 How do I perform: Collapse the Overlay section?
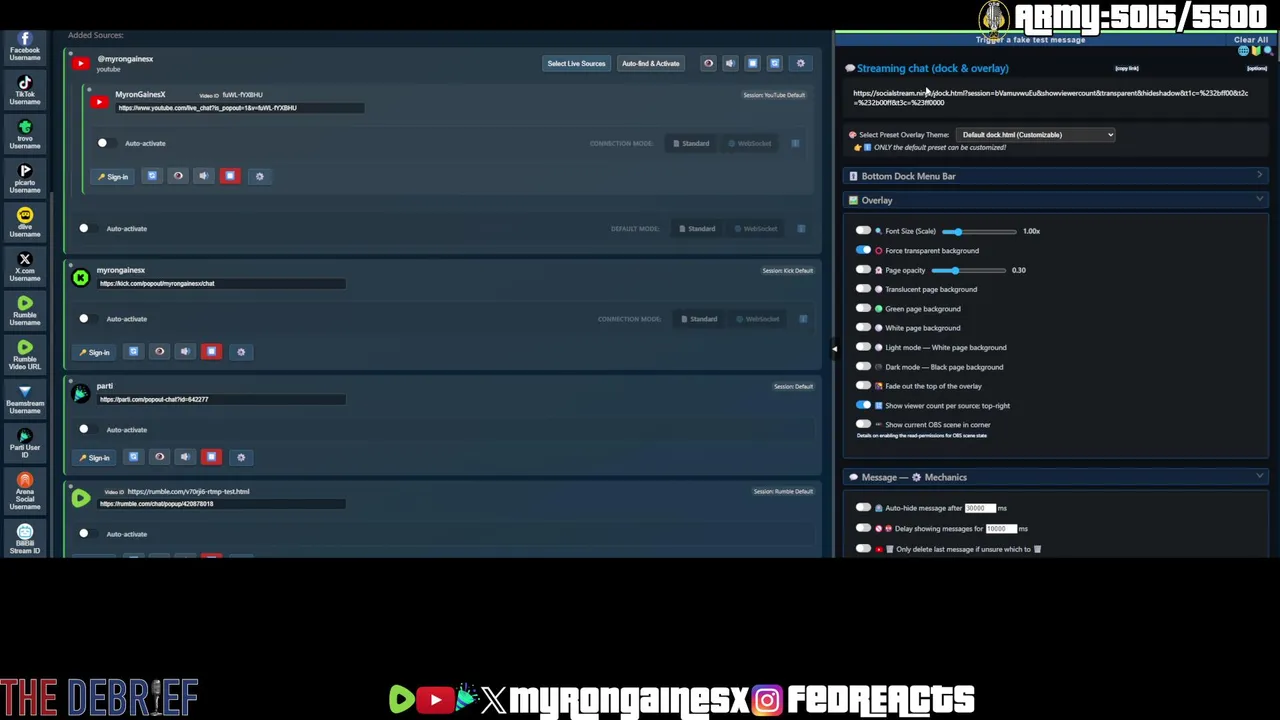[1056, 200]
